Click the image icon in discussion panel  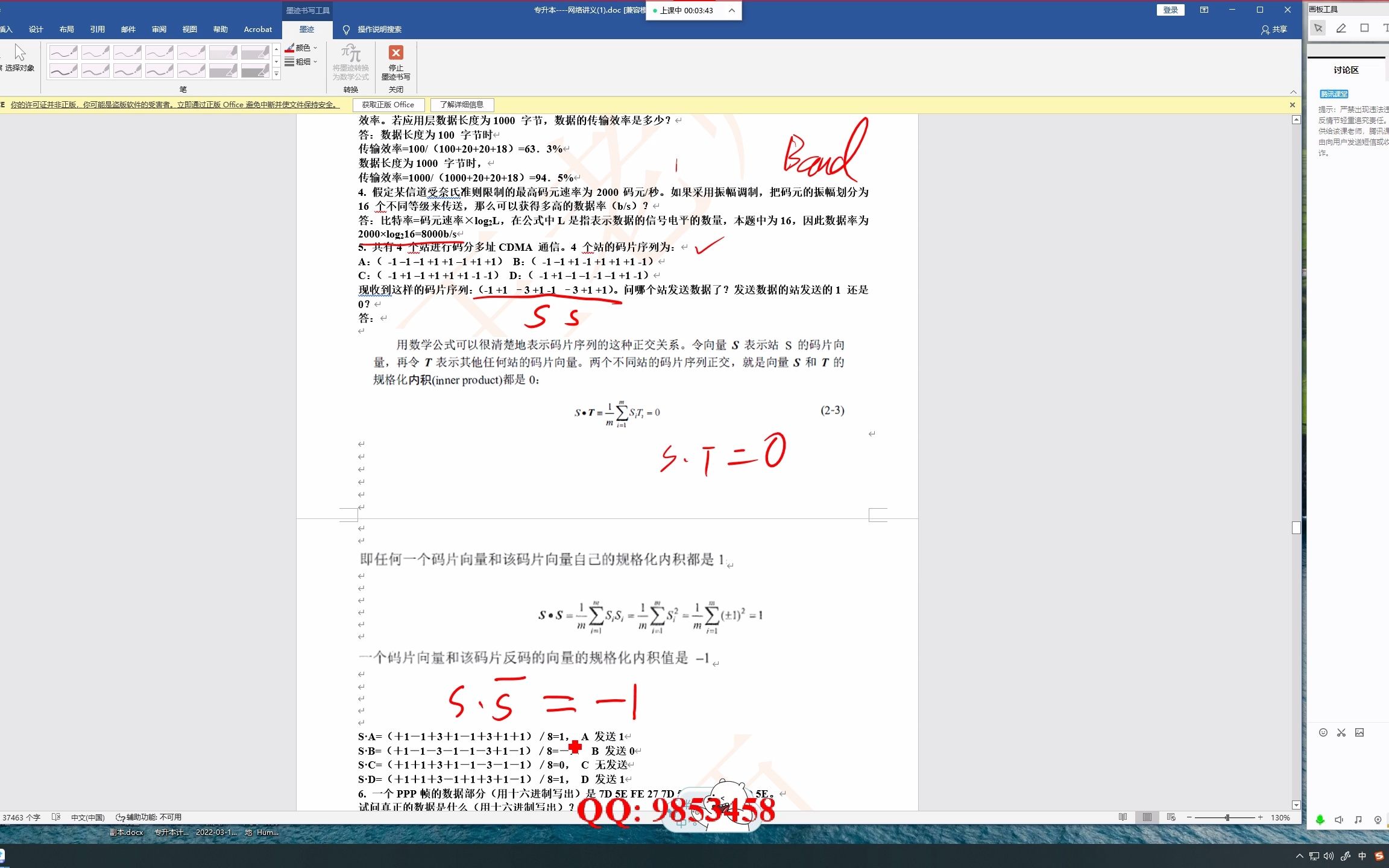click(1359, 732)
